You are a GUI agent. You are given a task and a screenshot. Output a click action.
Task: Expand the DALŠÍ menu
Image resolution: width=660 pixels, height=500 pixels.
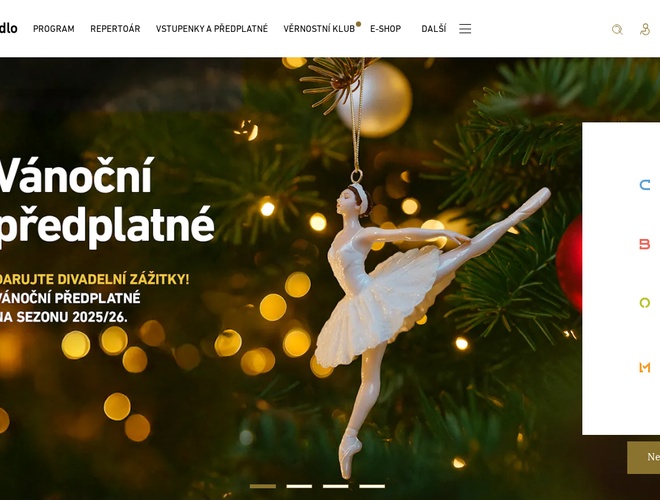coord(434,29)
